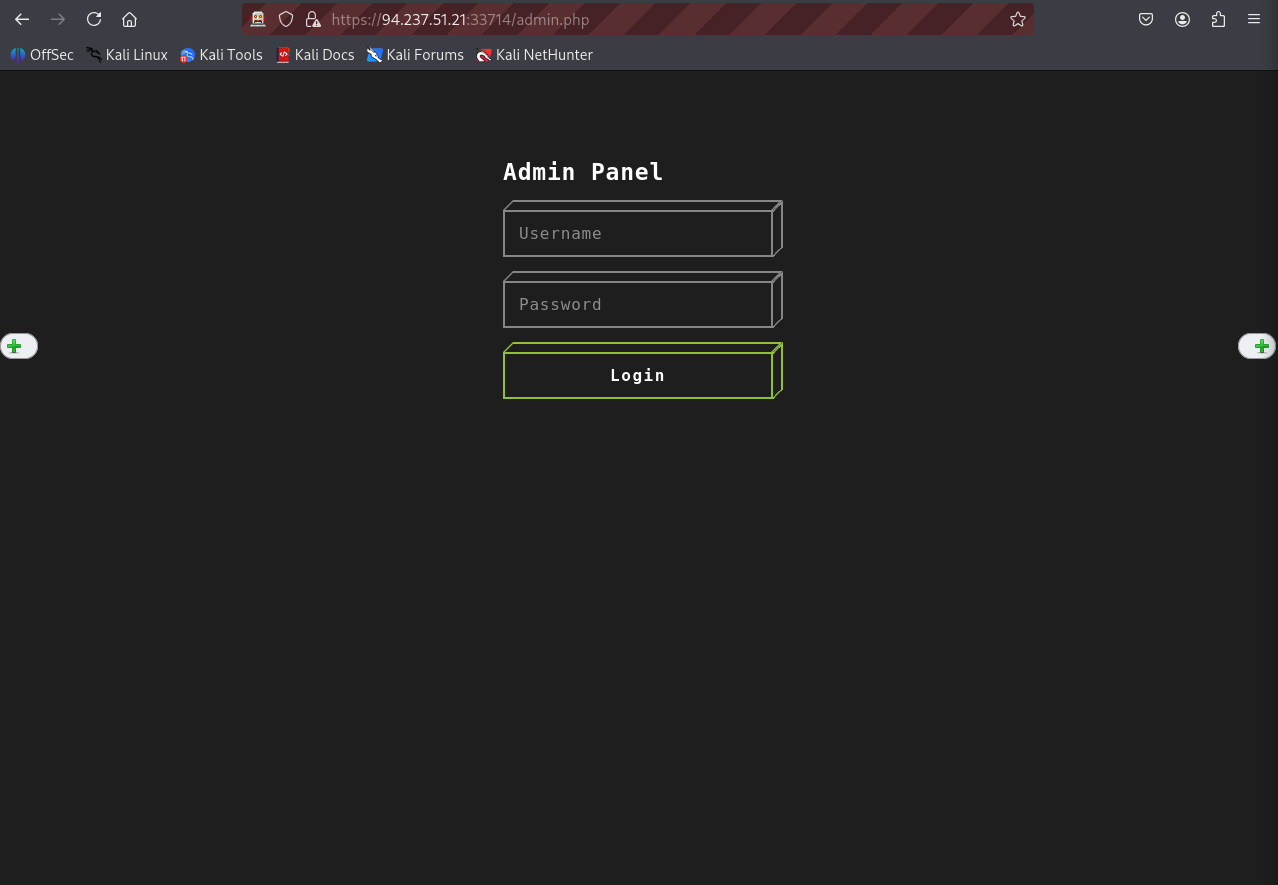Open the OffSec bookmark
Screen dimensions: 1278x885
pos(42,55)
